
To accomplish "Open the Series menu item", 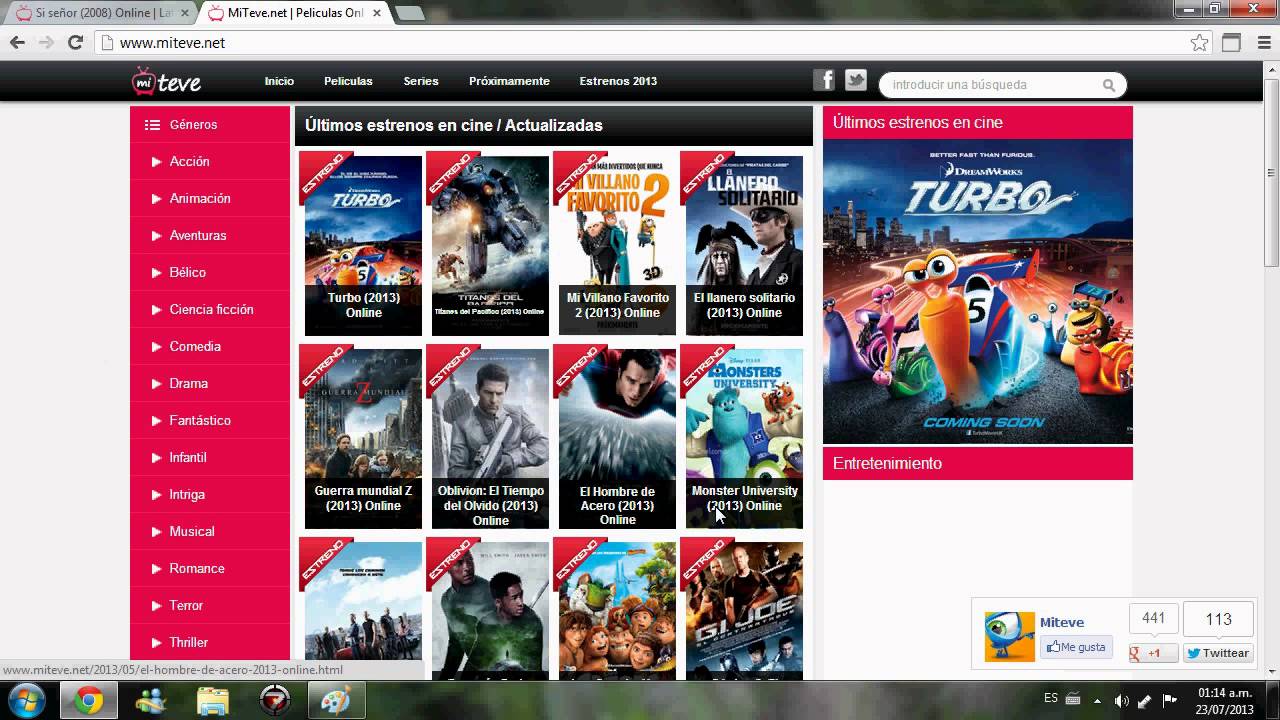I will pyautogui.click(x=421, y=81).
